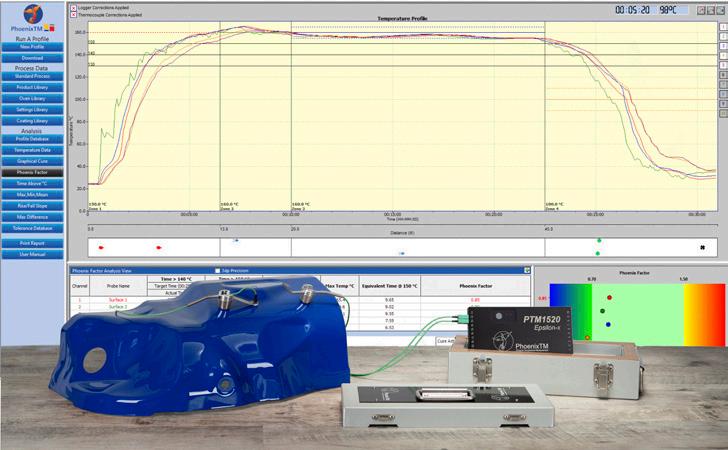Viewport: 728px width, 450px height.
Task: Click the New Profile button
Action: coord(32,47)
